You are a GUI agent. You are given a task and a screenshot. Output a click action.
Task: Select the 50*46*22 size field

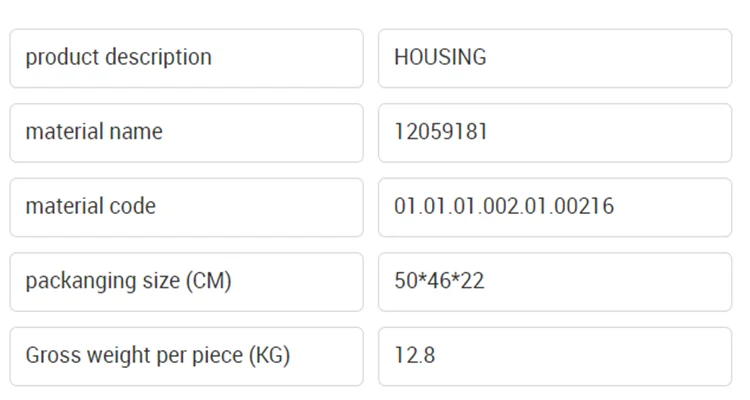[x=554, y=281]
